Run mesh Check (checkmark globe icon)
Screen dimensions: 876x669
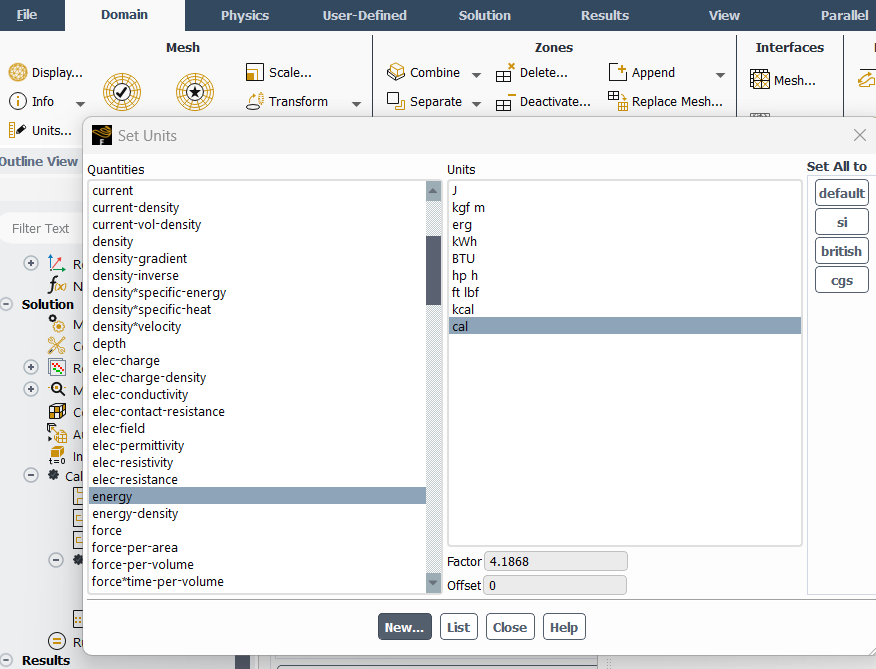point(122,92)
